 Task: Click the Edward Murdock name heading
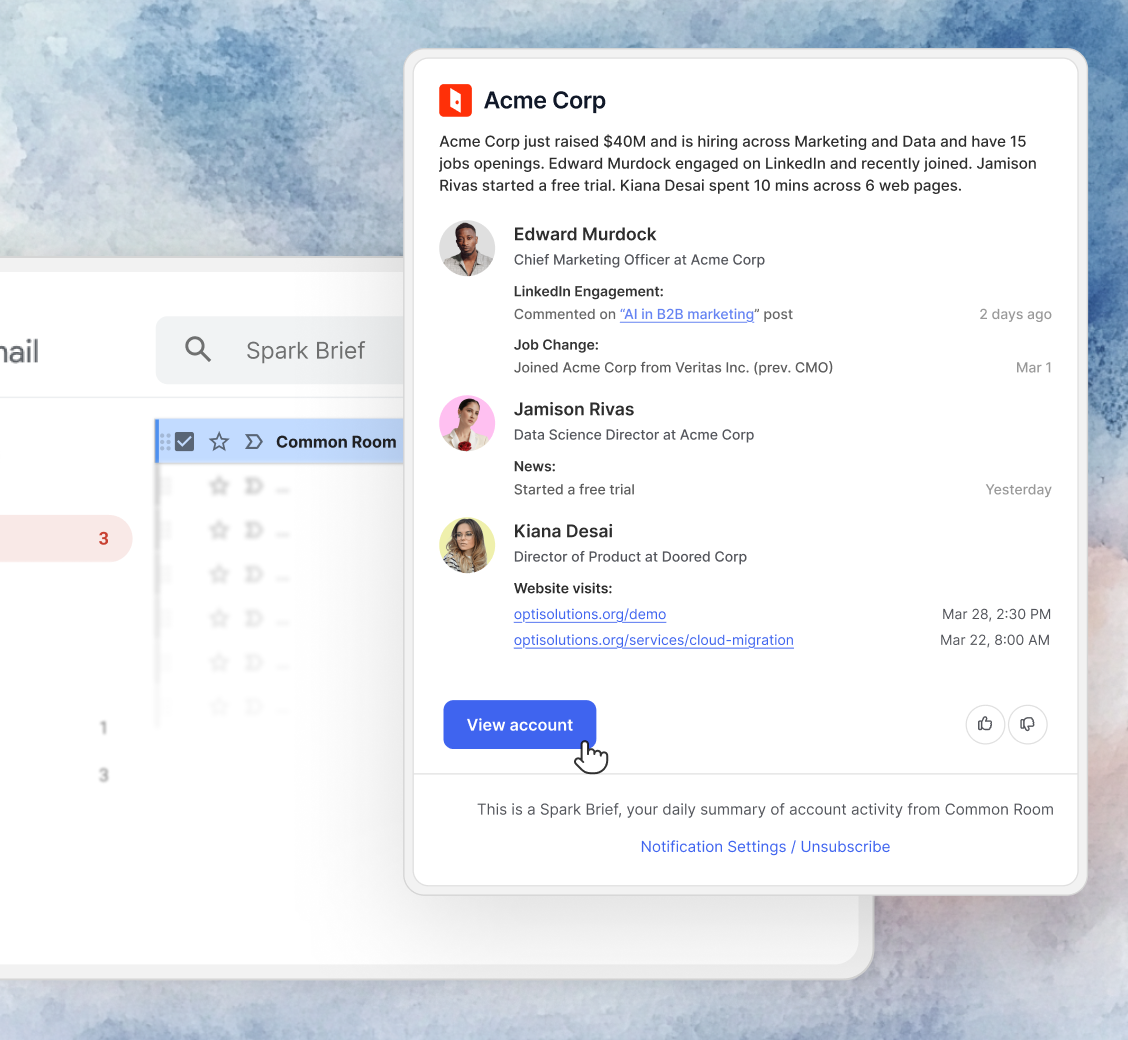tap(584, 234)
